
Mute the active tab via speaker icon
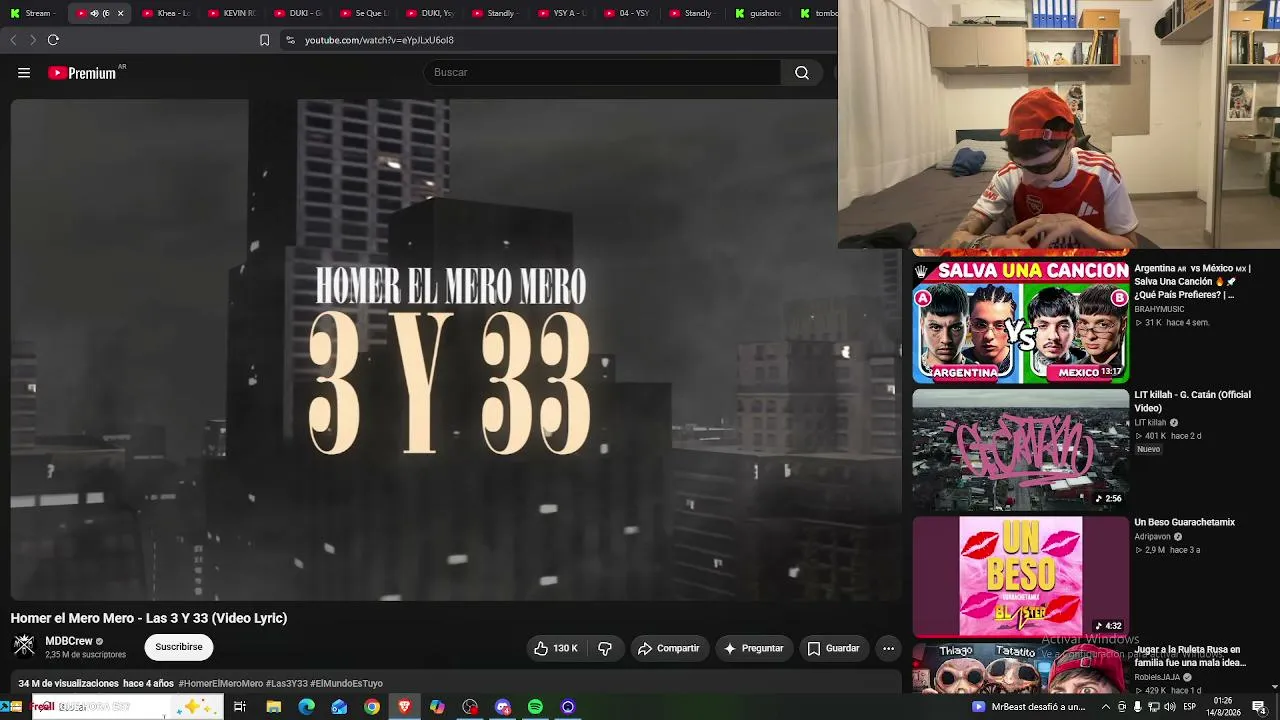point(94,13)
